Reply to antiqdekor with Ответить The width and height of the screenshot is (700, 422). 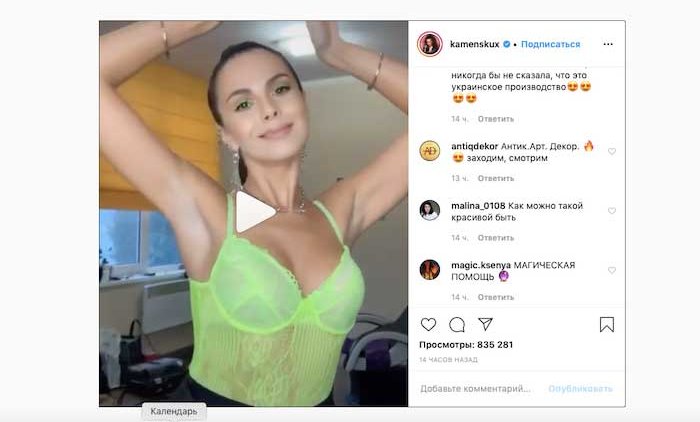click(x=496, y=178)
